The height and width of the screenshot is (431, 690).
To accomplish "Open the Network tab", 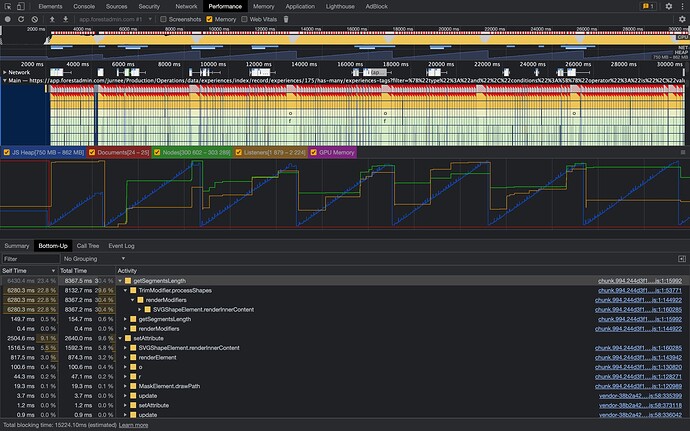I will click(x=187, y=6).
